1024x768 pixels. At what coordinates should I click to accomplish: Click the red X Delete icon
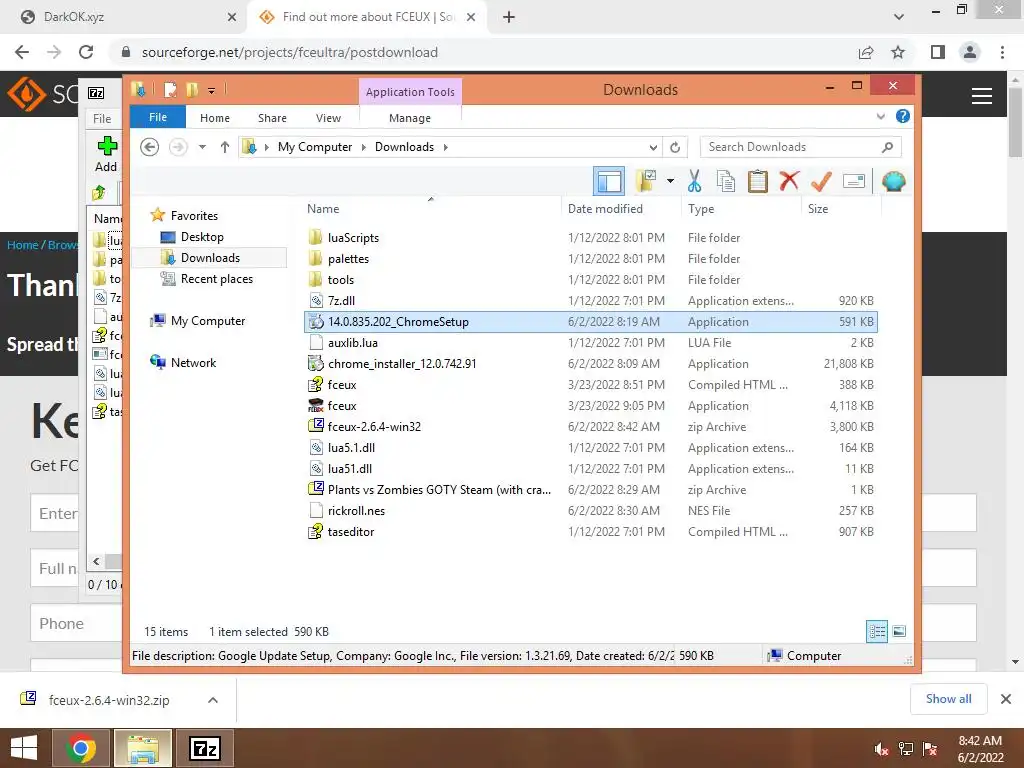(789, 181)
